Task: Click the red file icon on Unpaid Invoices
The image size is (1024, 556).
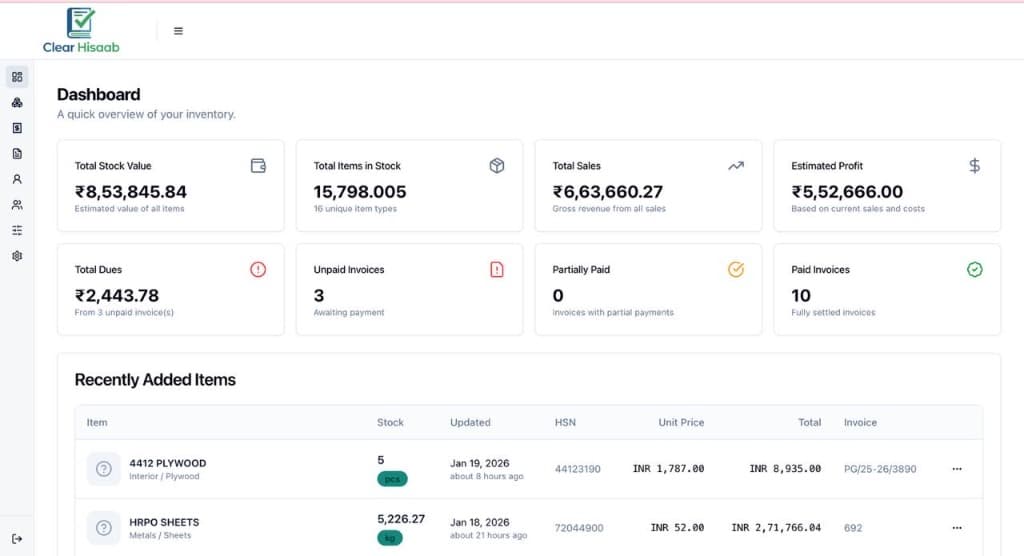Action: pos(497,269)
